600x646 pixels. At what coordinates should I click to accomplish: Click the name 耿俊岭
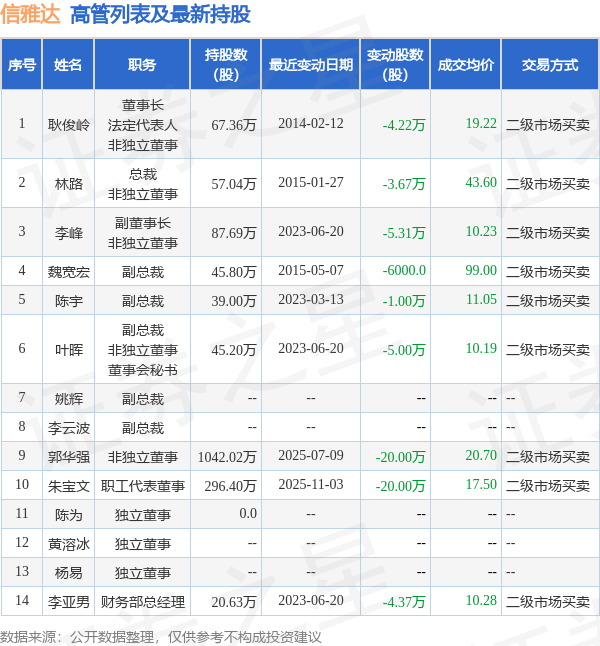(68, 124)
